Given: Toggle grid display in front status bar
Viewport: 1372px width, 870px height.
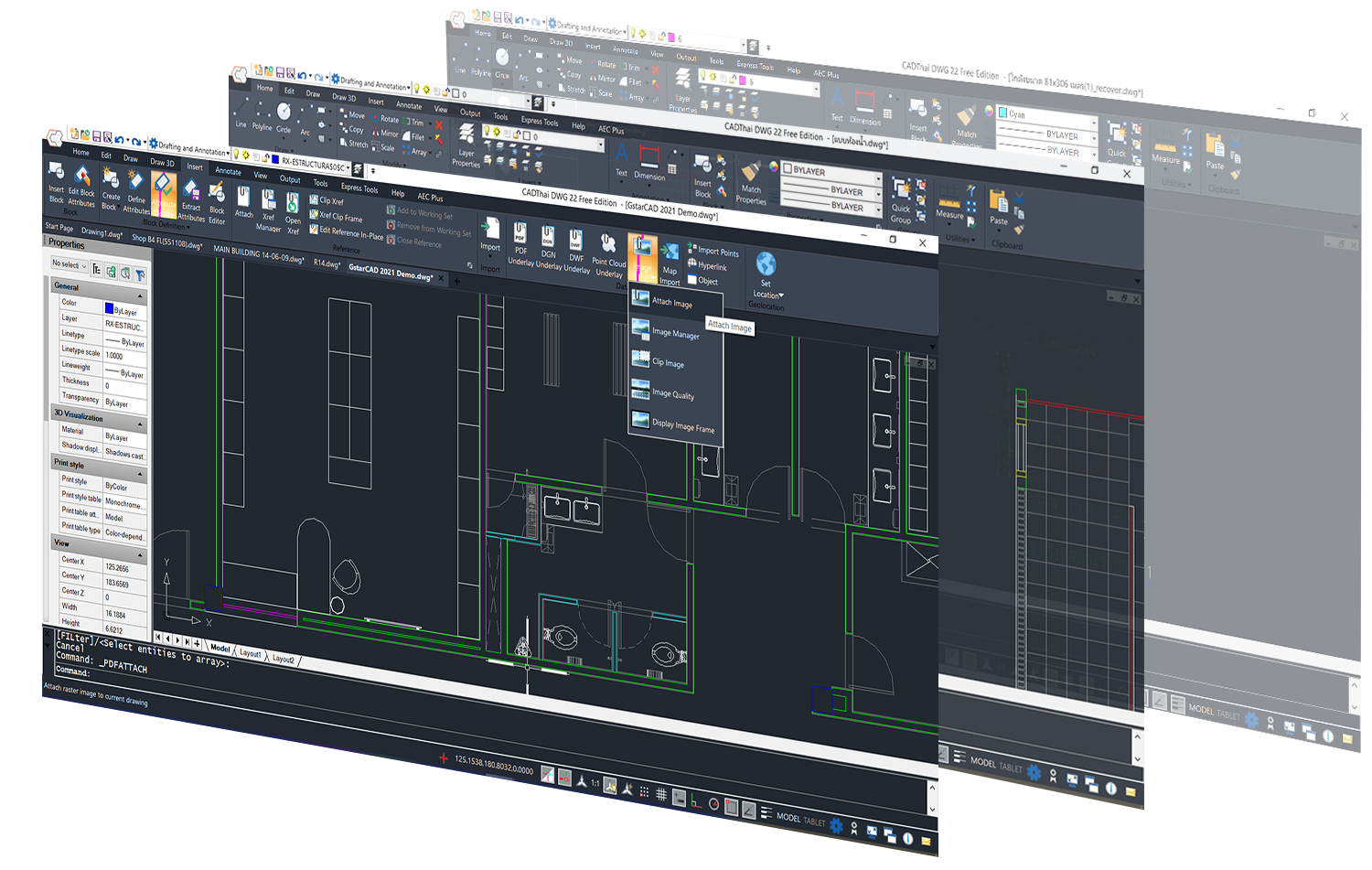Looking at the screenshot, I should (661, 796).
